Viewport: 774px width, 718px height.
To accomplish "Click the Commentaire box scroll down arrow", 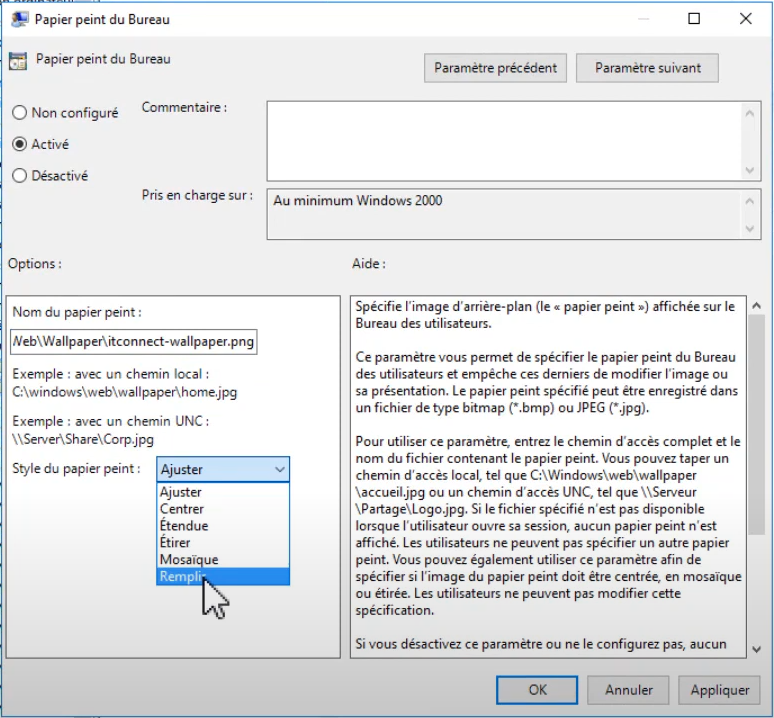I will click(750, 170).
